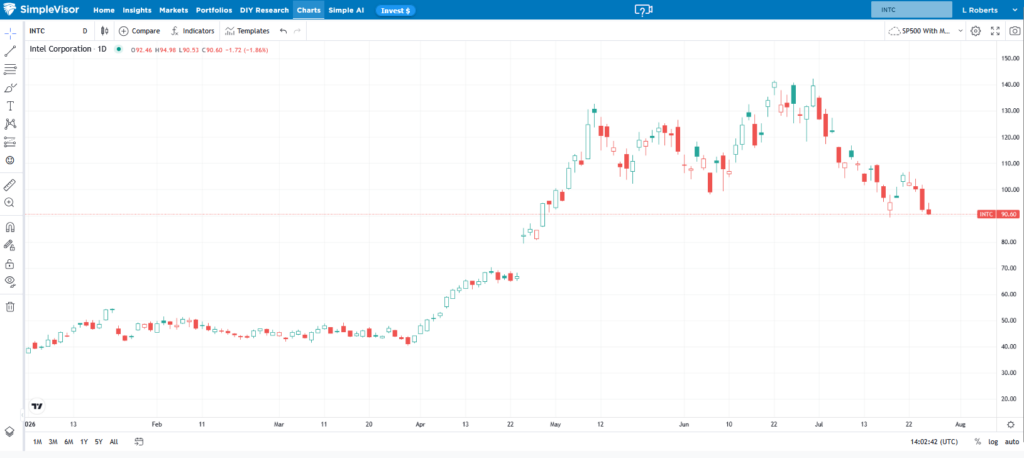Open the Markets menu

[174, 10]
